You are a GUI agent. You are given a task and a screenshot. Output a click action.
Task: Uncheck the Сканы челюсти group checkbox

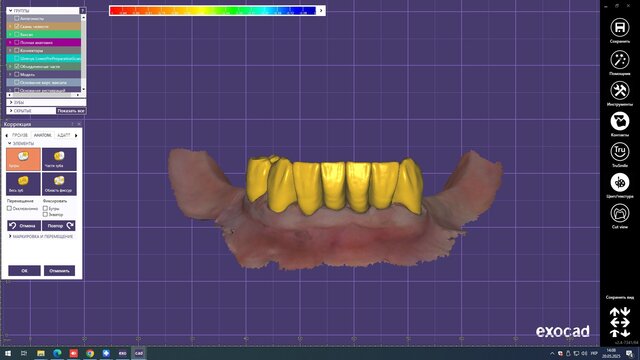(17, 26)
